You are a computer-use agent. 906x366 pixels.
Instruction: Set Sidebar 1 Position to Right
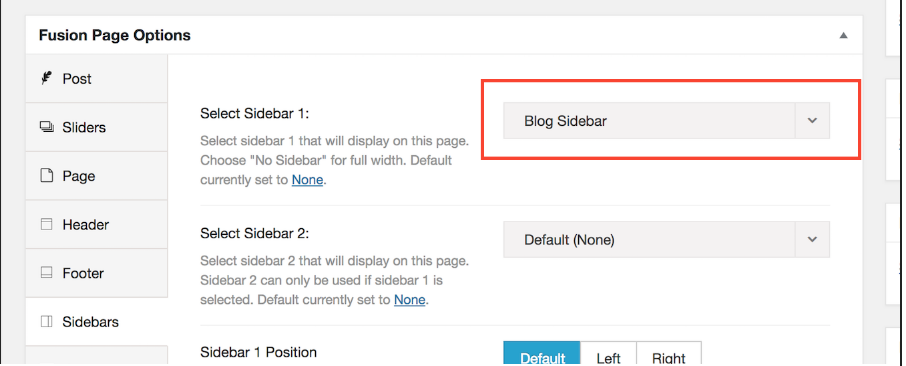pos(669,354)
